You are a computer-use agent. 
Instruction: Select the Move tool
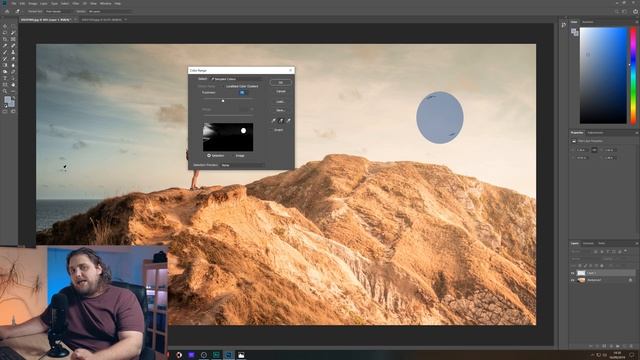[x=5, y=27]
